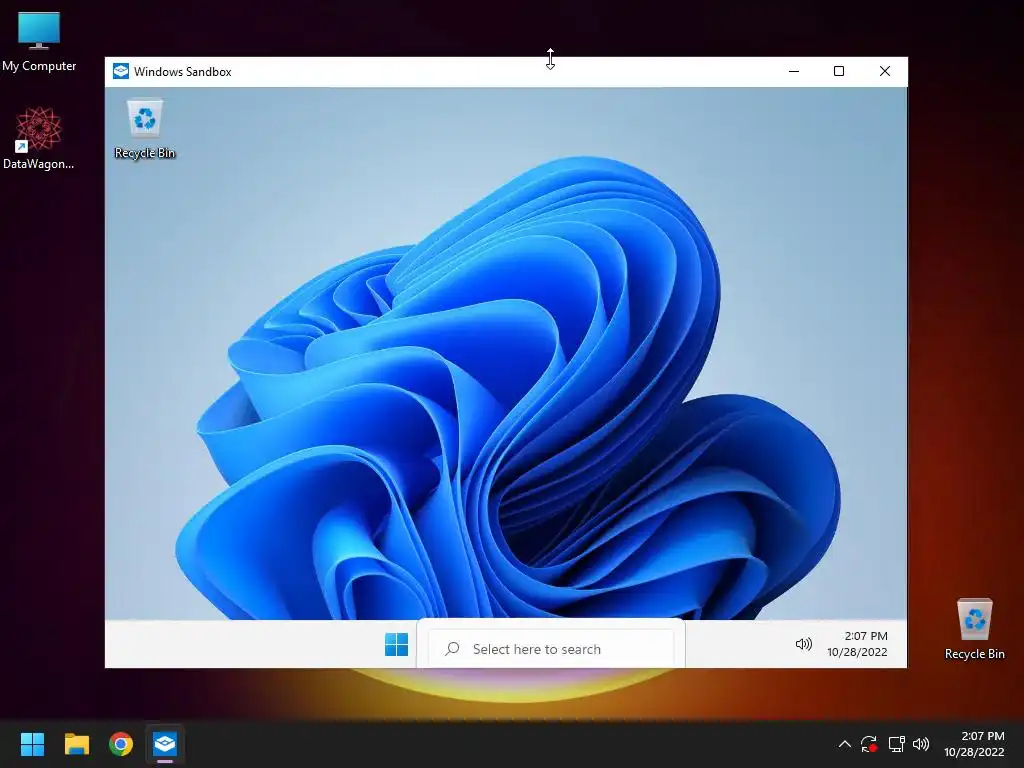Image resolution: width=1024 pixels, height=768 pixels.
Task: Open the Recycle Bin inside Windows Sandbox
Action: click(144, 129)
